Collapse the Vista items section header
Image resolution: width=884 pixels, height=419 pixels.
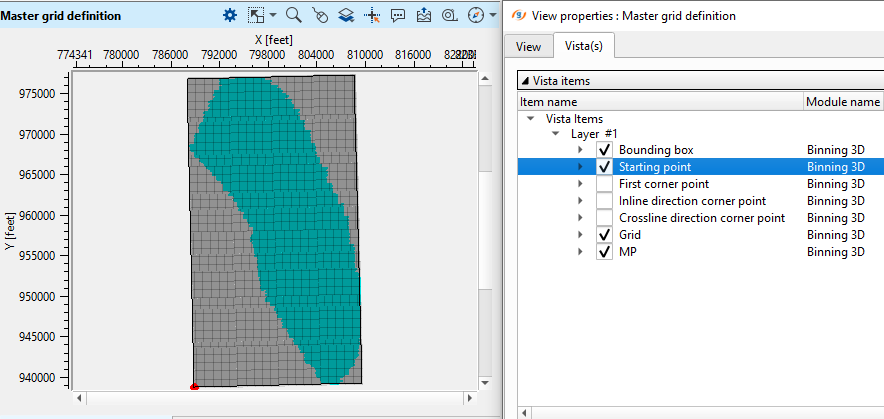pyautogui.click(x=524, y=81)
